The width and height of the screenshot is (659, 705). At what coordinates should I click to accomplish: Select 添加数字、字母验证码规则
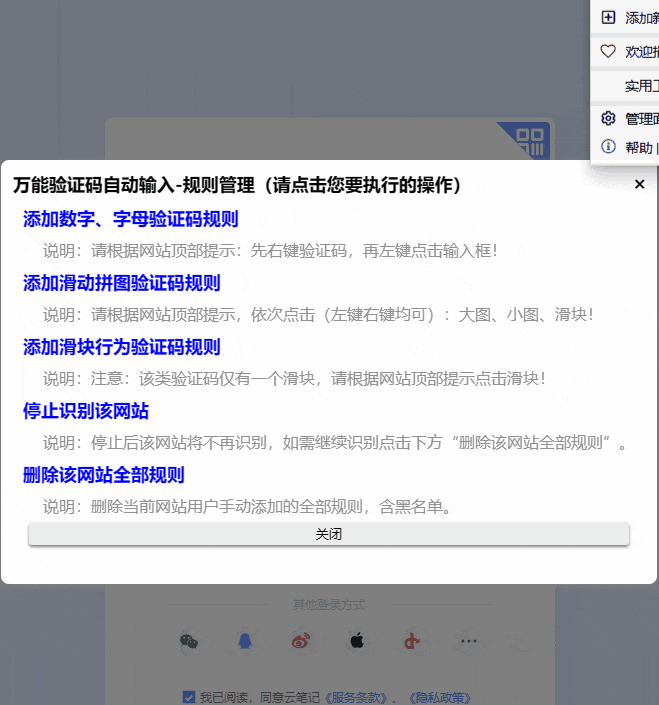131,219
